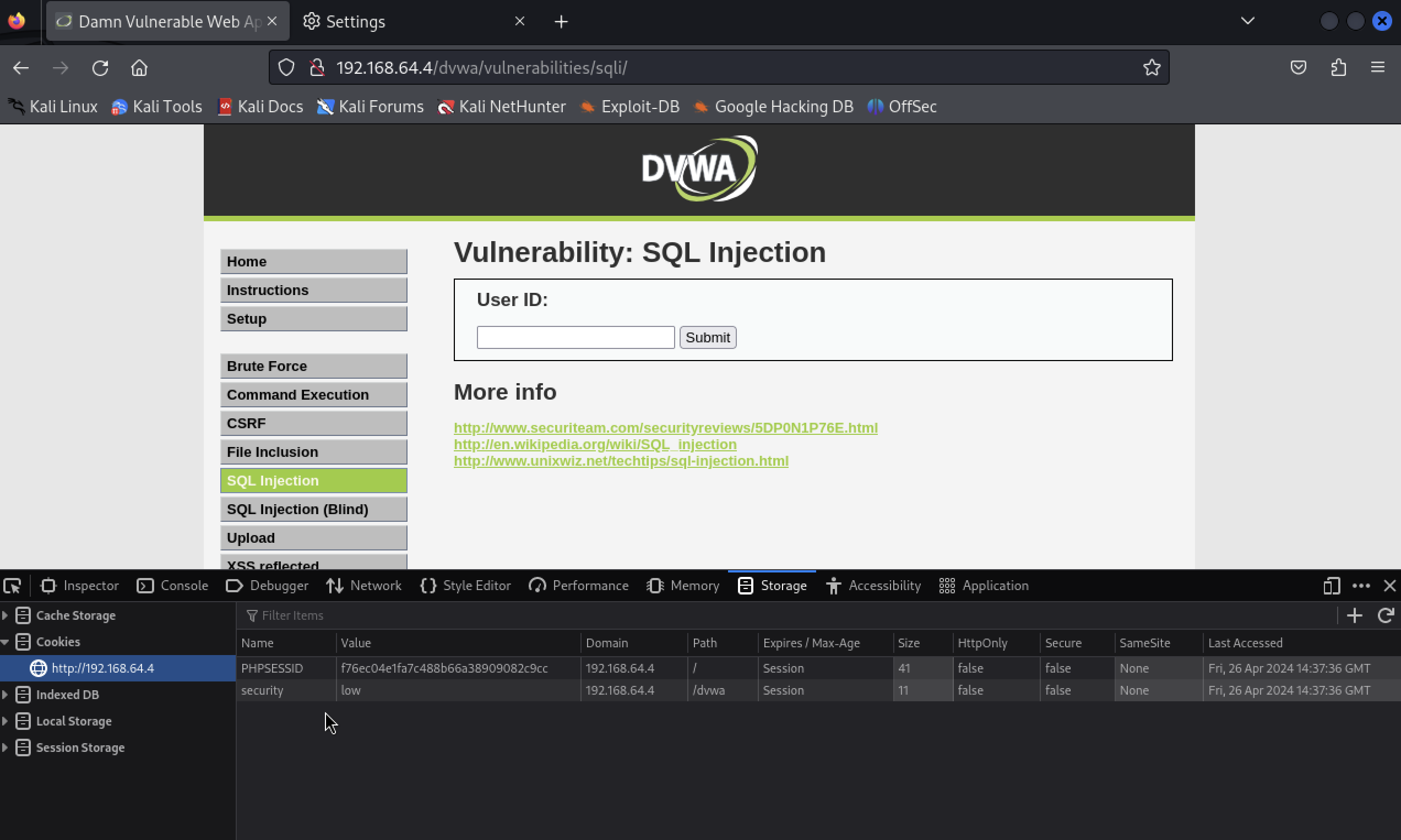The image size is (1401, 840).
Task: Switch to the Style Editor devtools tab
Action: 465,586
